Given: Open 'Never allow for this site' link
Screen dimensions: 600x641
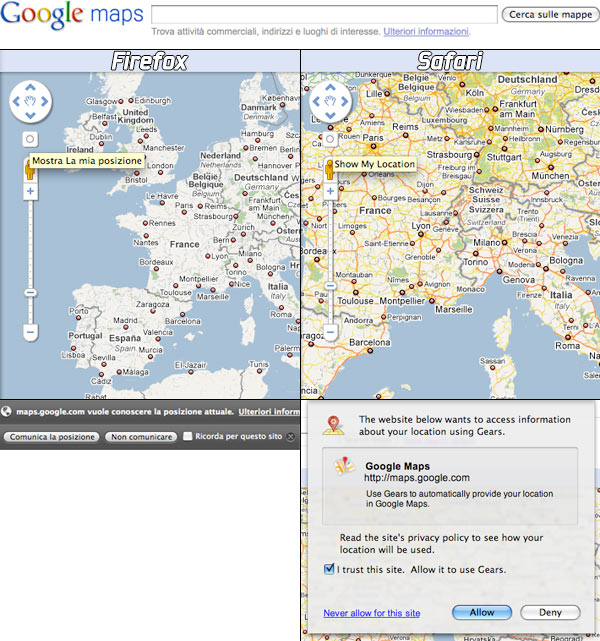Looking at the screenshot, I should click(x=371, y=613).
